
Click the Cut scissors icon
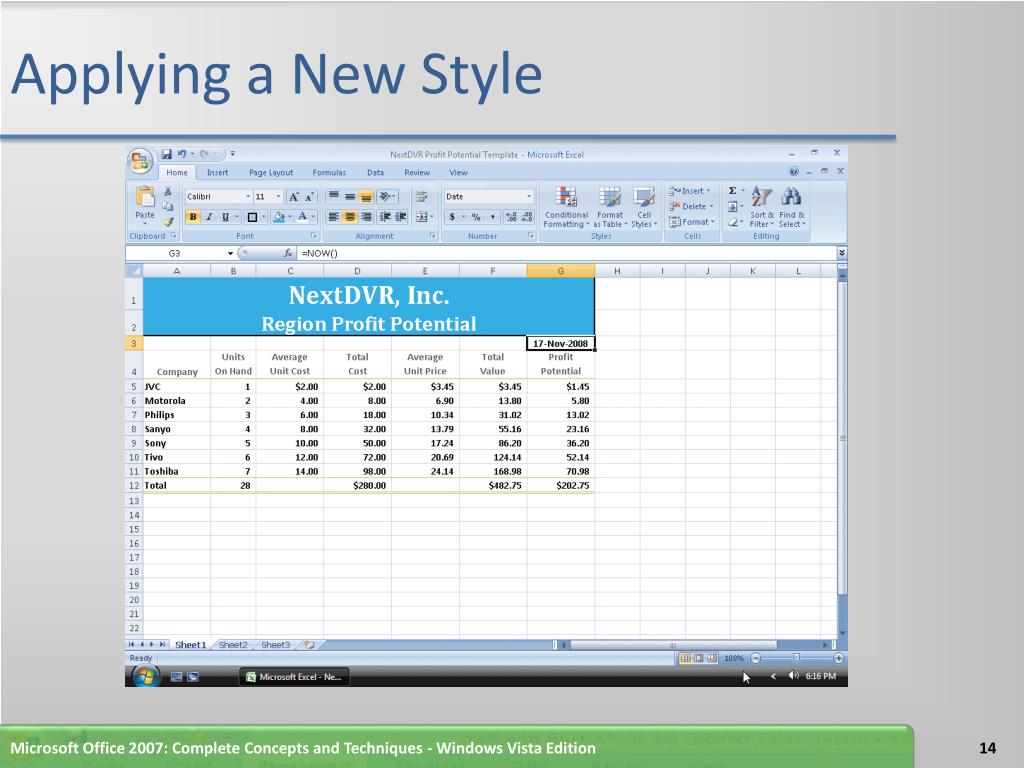click(168, 191)
